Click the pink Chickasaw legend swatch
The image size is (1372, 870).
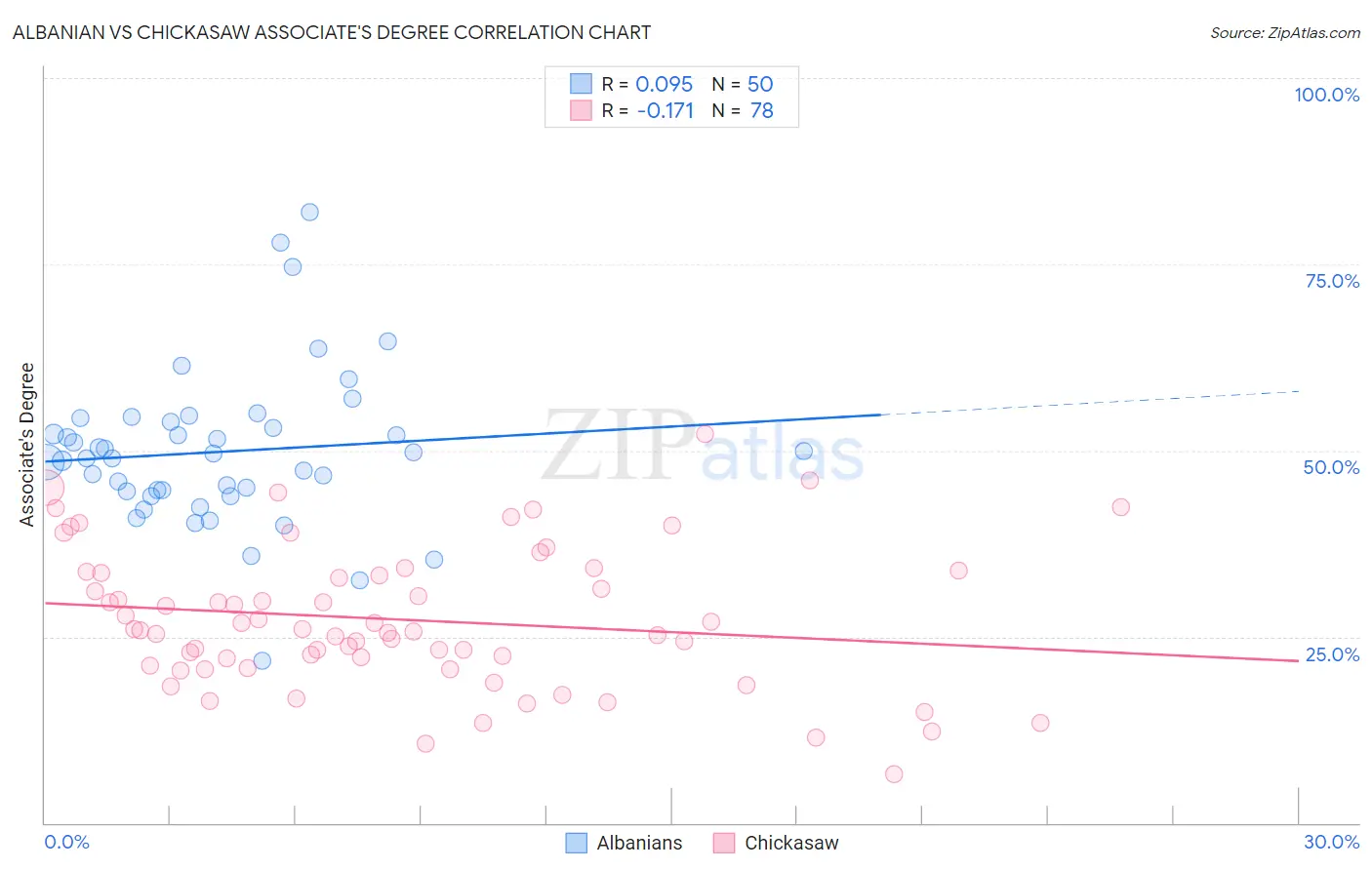(x=724, y=843)
